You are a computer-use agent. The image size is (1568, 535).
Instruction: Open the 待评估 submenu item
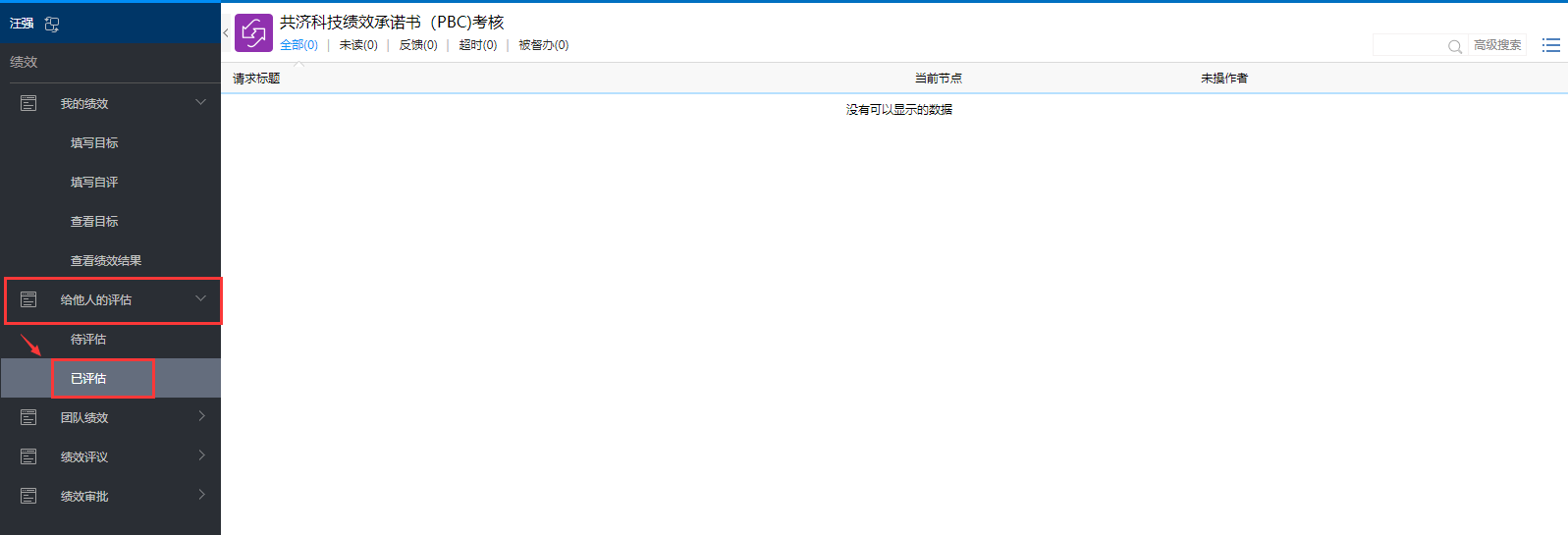[x=88, y=339]
